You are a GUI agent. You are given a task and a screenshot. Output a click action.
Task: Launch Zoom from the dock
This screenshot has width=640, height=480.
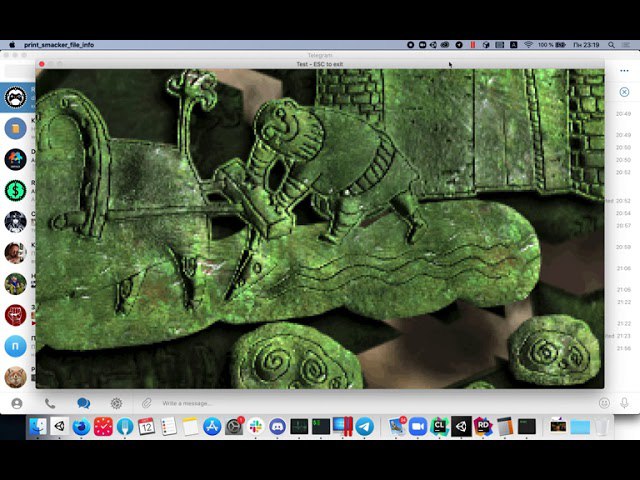click(x=418, y=427)
